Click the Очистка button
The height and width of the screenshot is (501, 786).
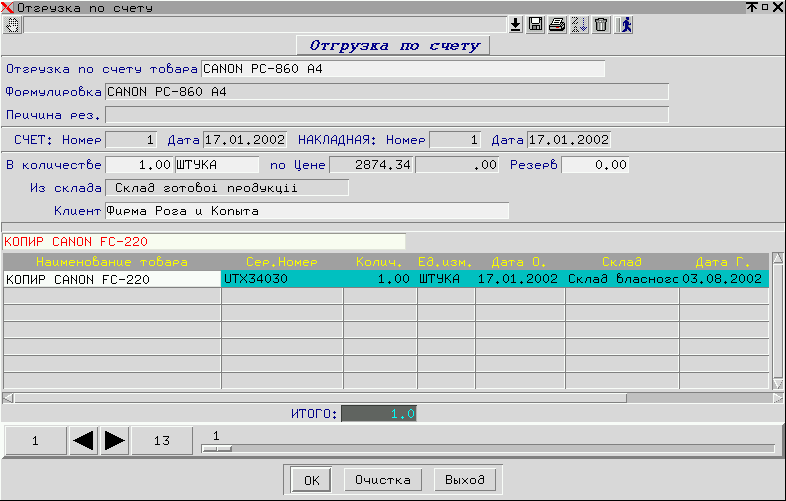(x=383, y=480)
